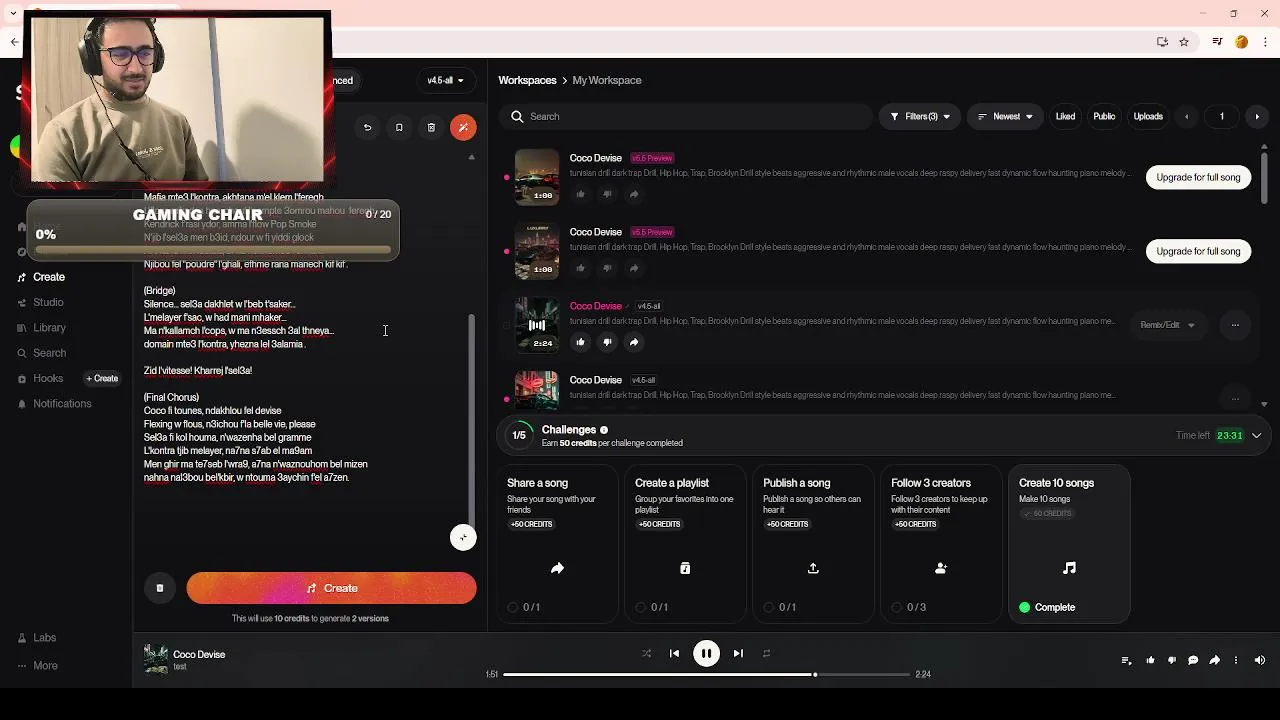Viewport: 1280px width, 720px height.
Task: Share the second v5.5 Preview song
Action: 634,268
